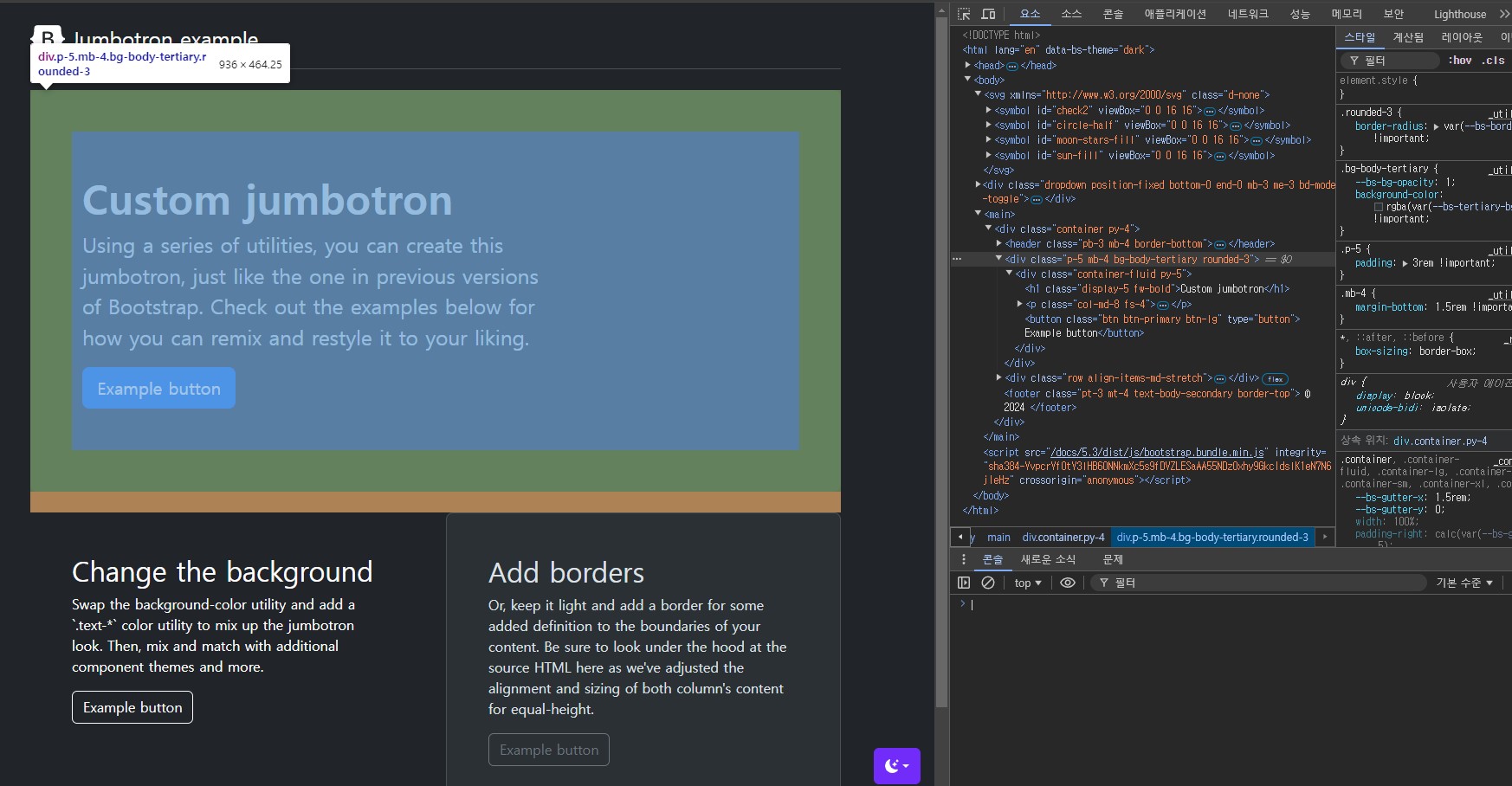Expand the padding shorthand value
The image size is (1512, 786).
[x=1405, y=263]
